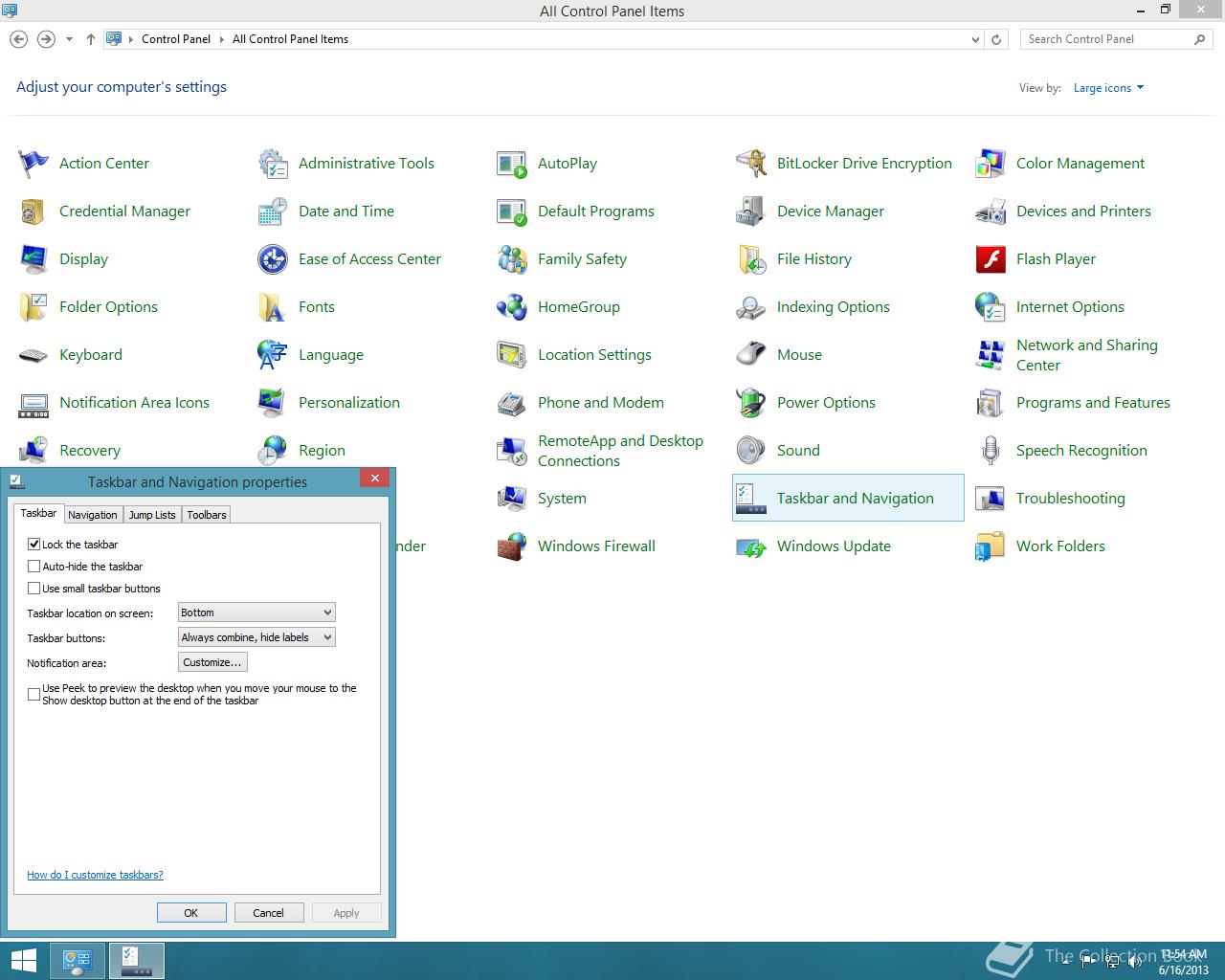This screenshot has width=1225, height=980.
Task: Click Cancel in Taskbar properties dialog
Action: tap(269, 913)
